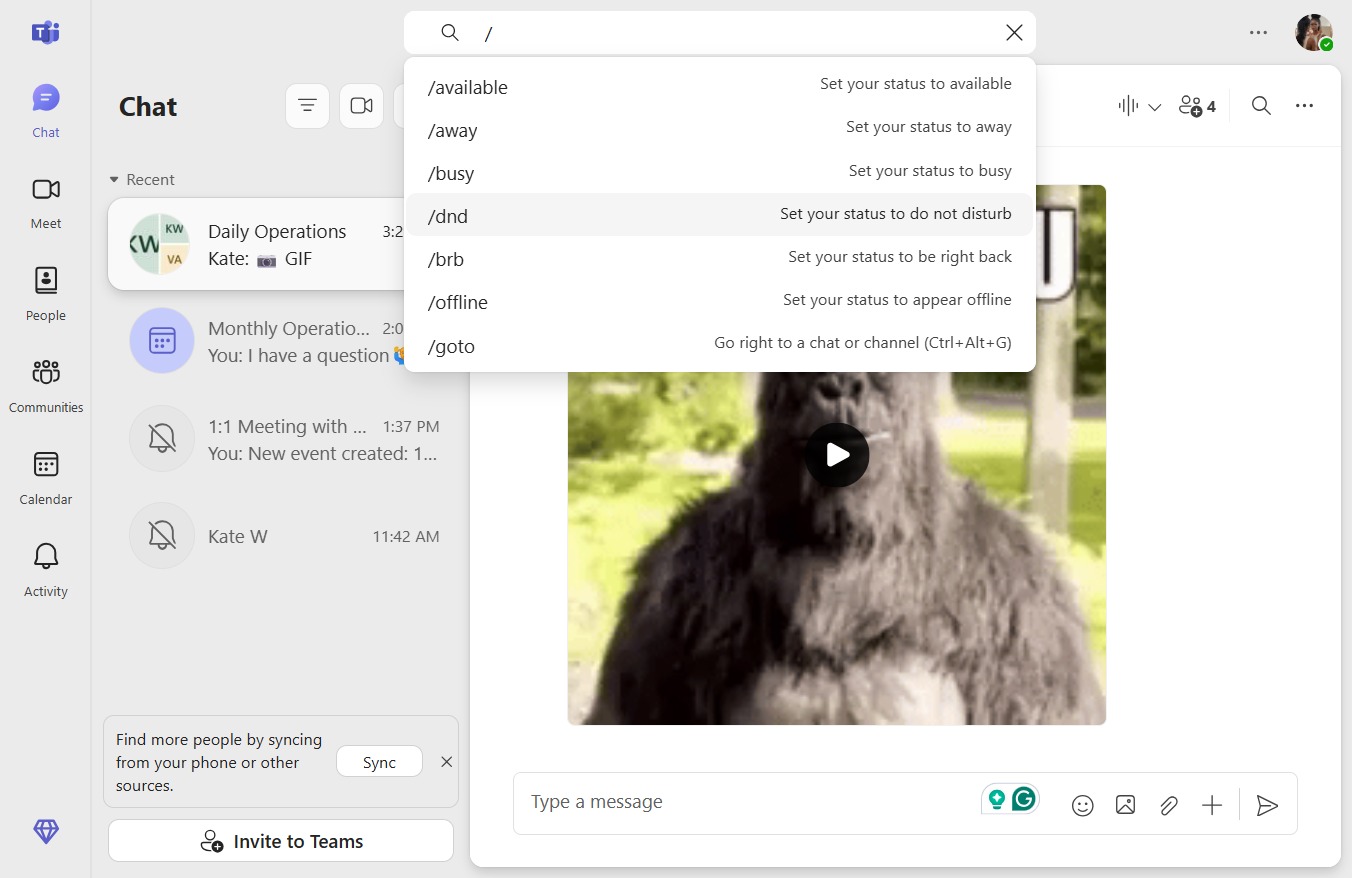Click the Microsoft Teams logo
The image size is (1352, 878).
[x=46, y=32]
